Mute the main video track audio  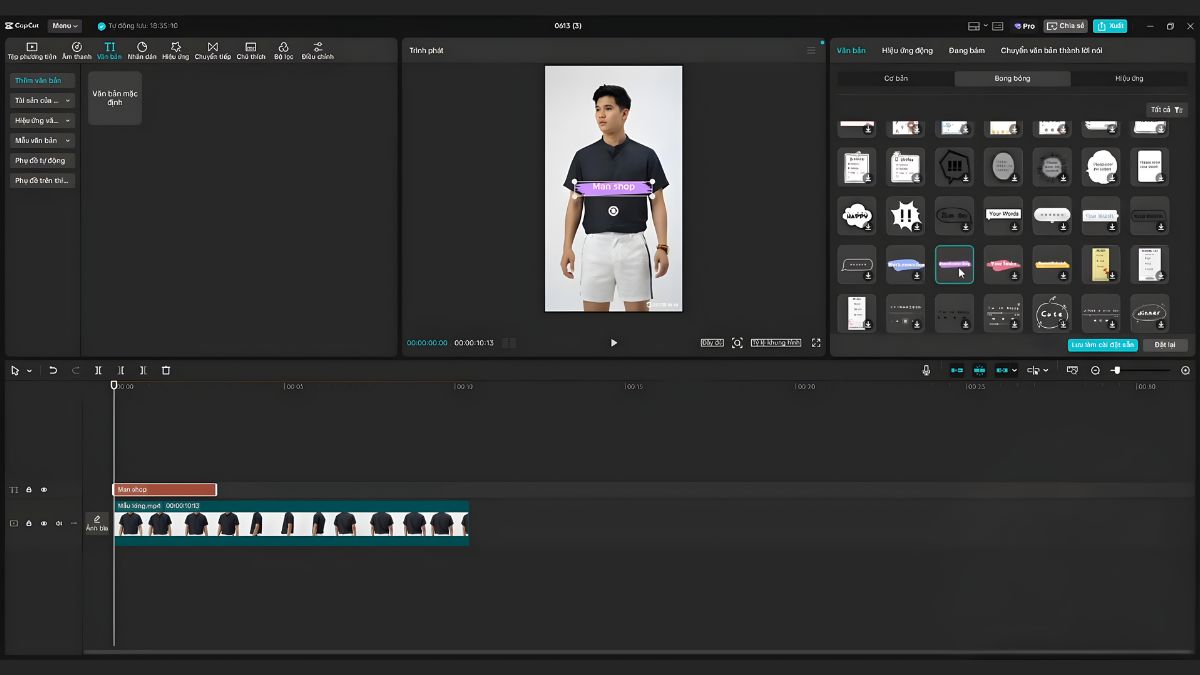click(x=58, y=523)
